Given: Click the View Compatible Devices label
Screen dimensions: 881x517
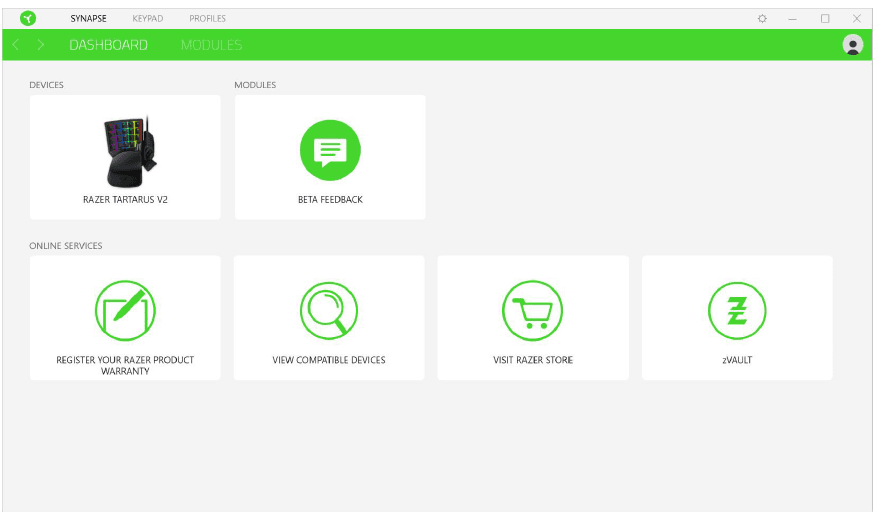Looking at the screenshot, I should click(329, 360).
